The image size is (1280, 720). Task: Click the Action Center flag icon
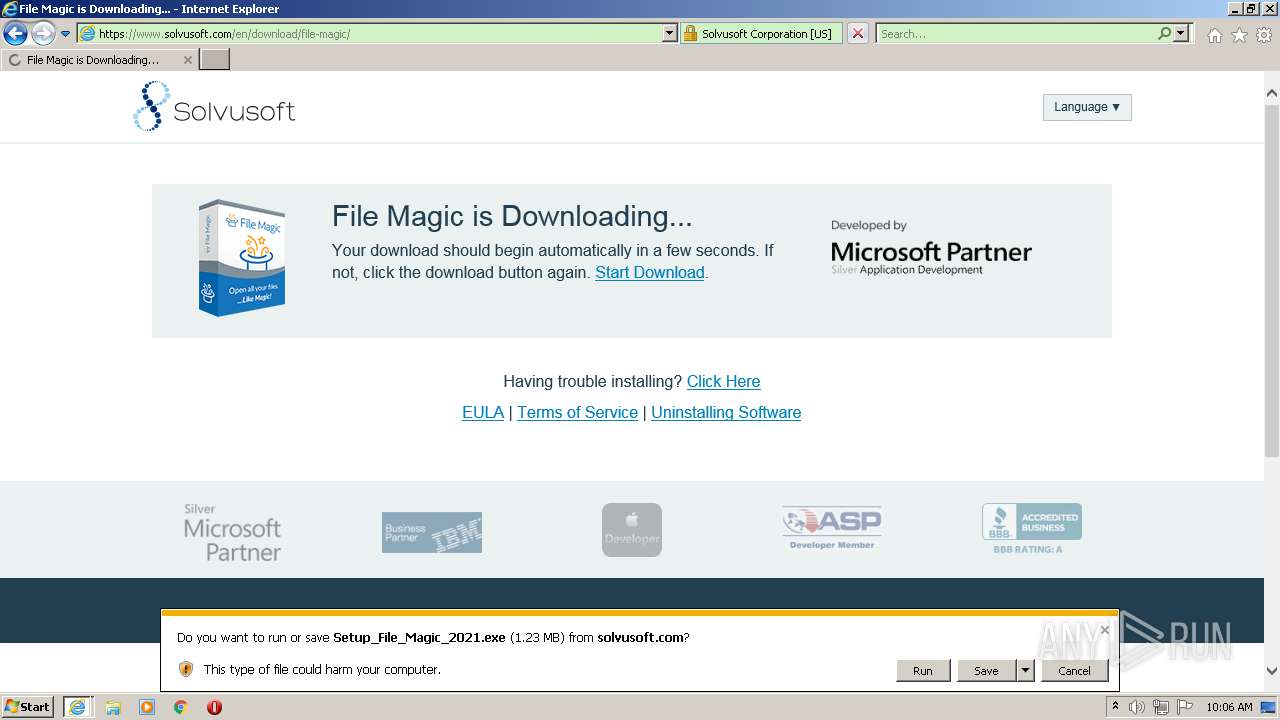pos(1186,707)
